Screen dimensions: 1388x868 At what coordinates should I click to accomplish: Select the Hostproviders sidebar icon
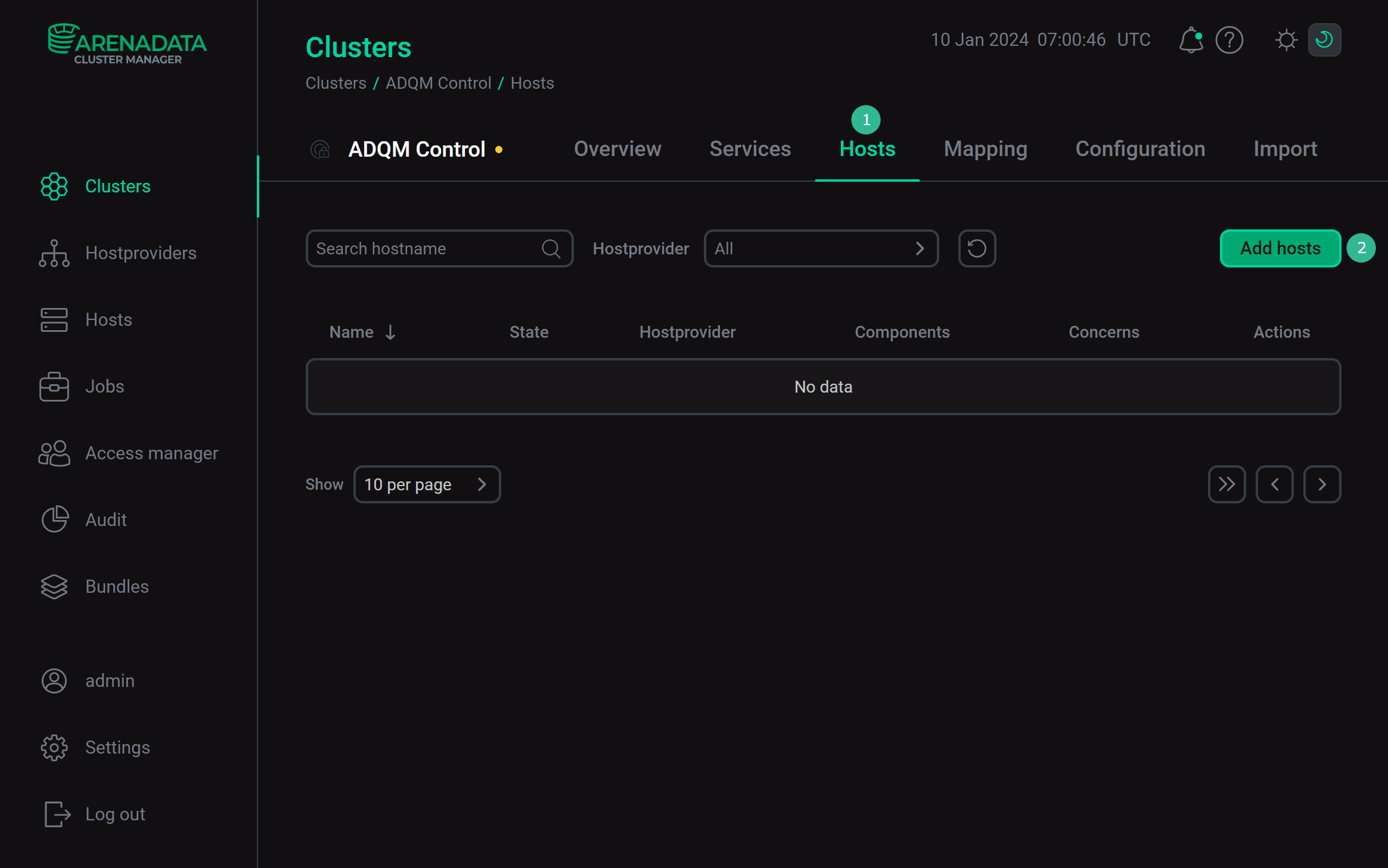pos(54,253)
